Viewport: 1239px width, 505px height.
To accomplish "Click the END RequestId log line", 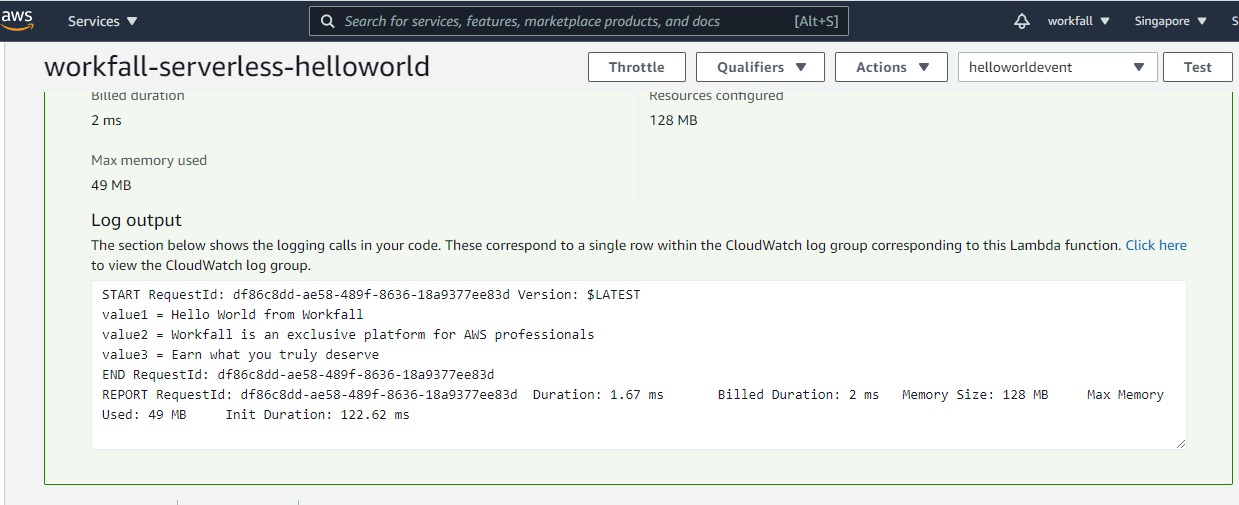I will [x=298, y=375].
